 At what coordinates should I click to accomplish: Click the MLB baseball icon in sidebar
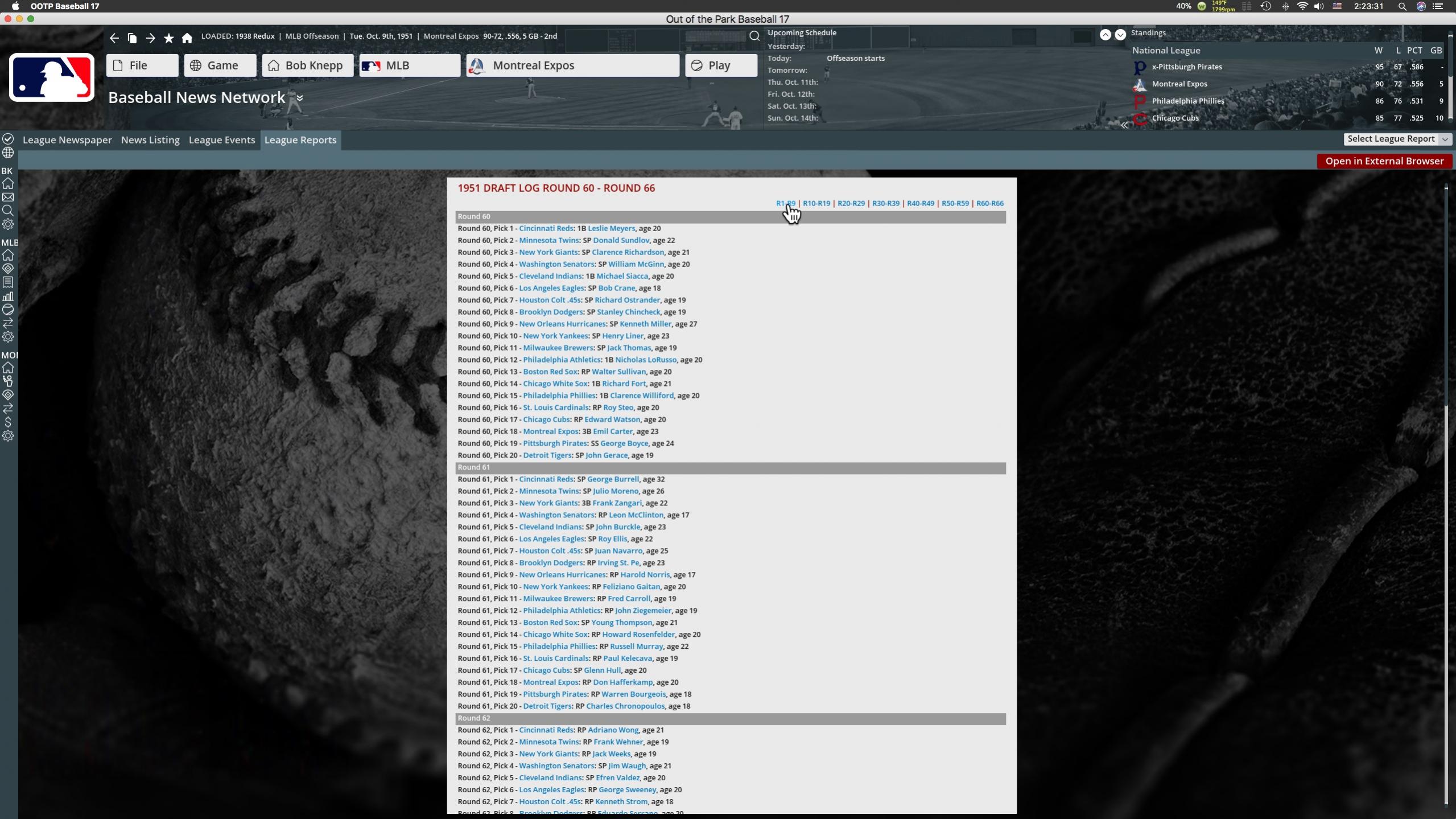coord(8,310)
